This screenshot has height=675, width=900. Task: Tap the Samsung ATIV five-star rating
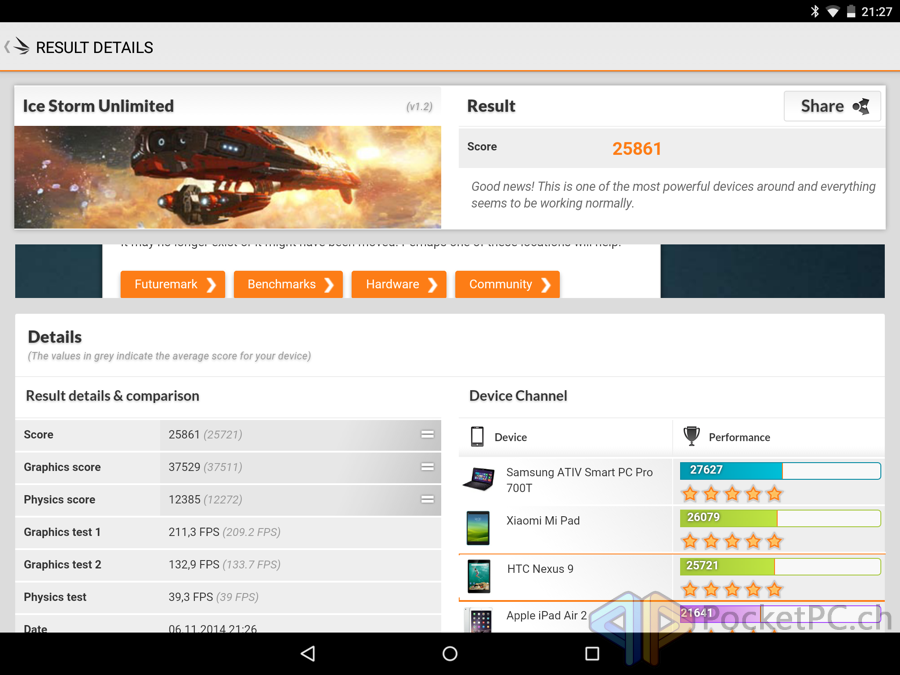pos(732,494)
